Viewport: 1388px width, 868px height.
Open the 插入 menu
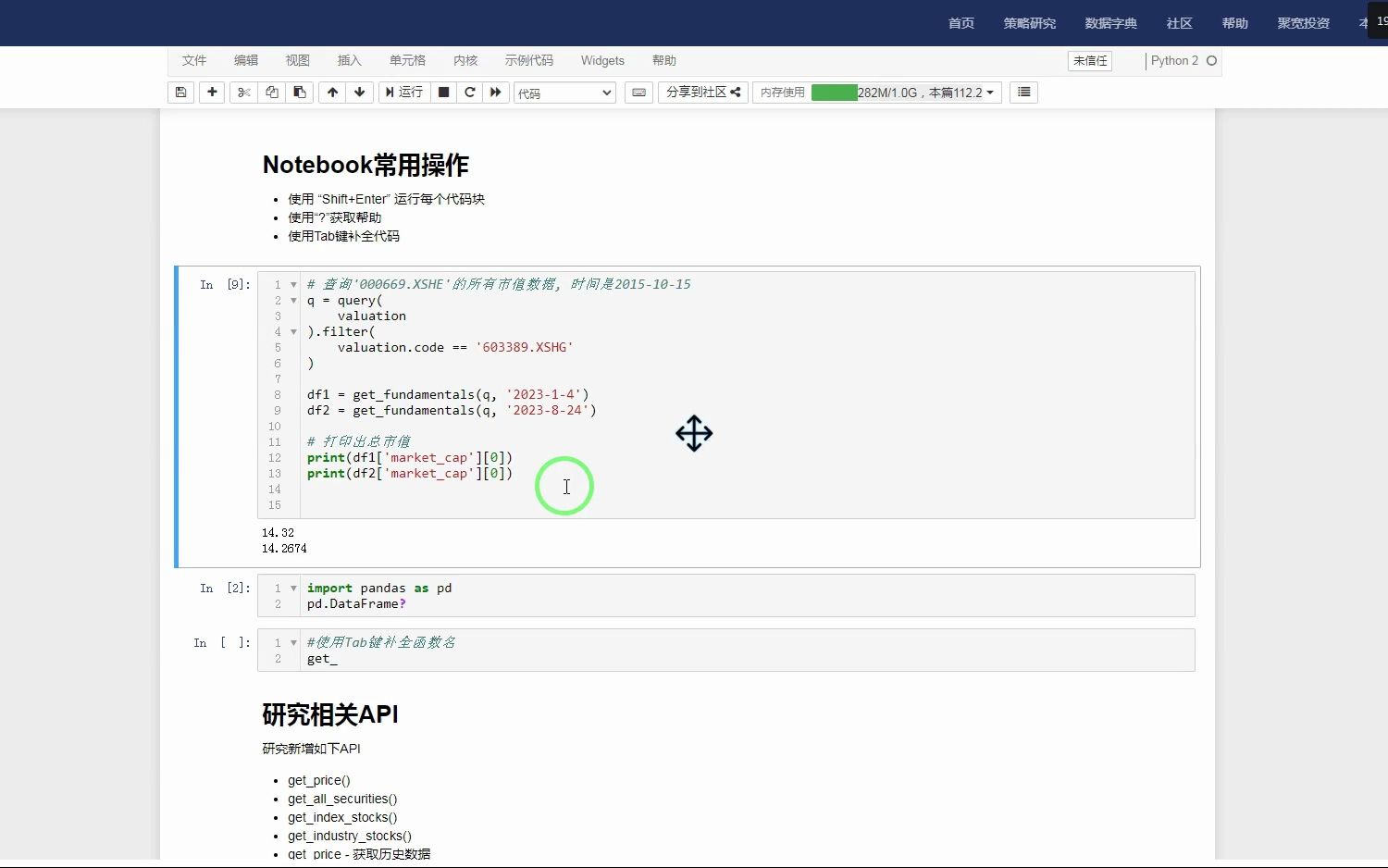(350, 60)
